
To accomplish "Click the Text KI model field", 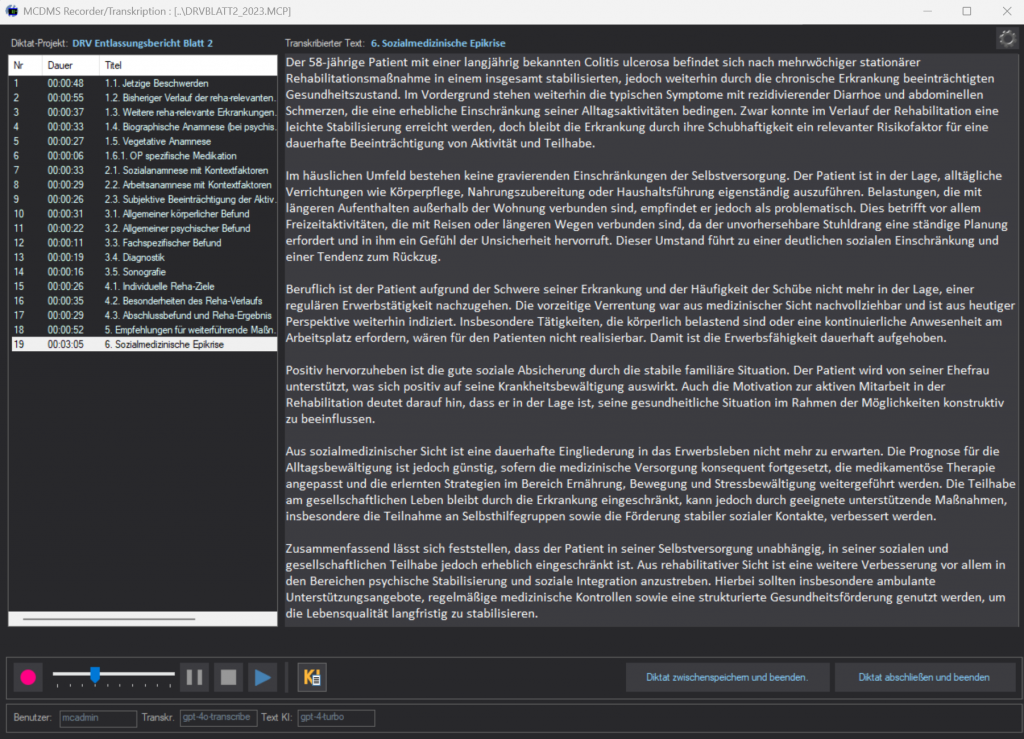I will pyautogui.click(x=334, y=717).
